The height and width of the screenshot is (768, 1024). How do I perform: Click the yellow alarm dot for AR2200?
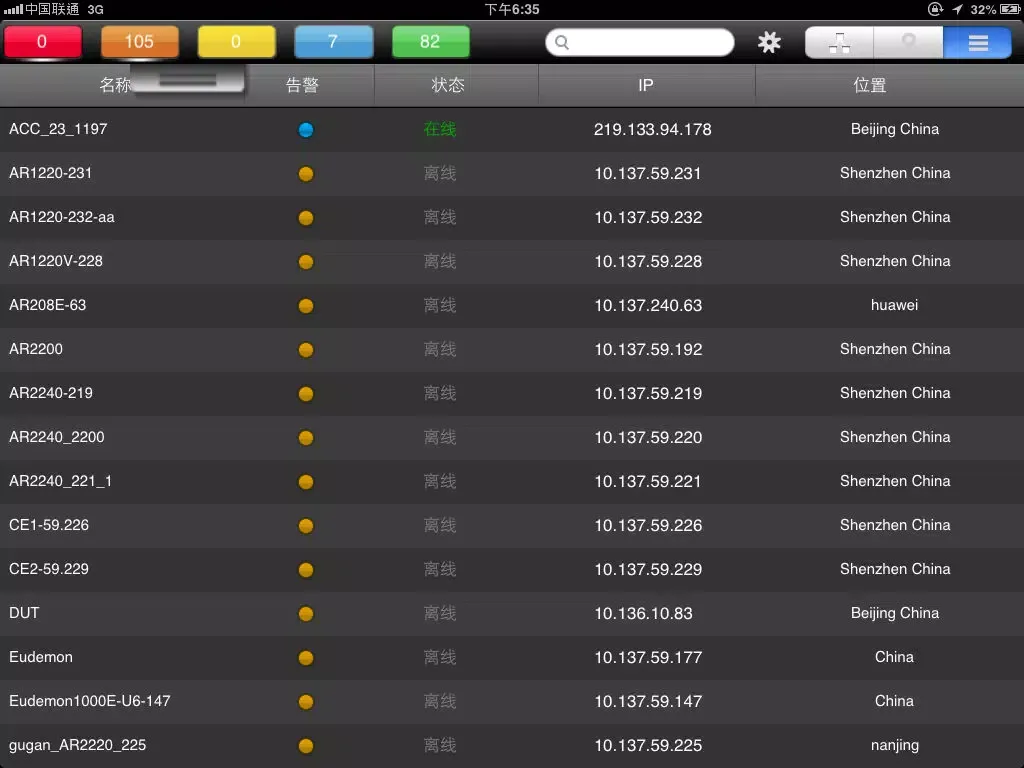pyautogui.click(x=306, y=350)
